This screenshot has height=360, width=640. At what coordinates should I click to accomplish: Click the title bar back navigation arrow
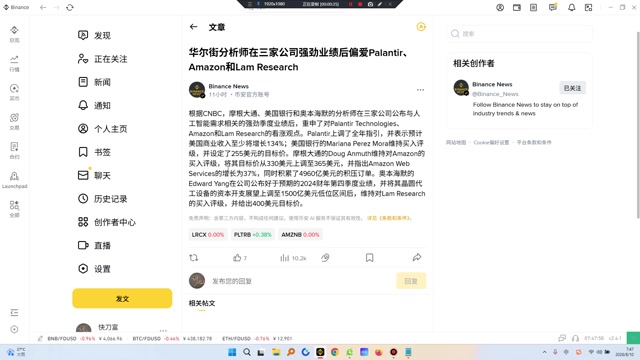(x=43, y=7)
